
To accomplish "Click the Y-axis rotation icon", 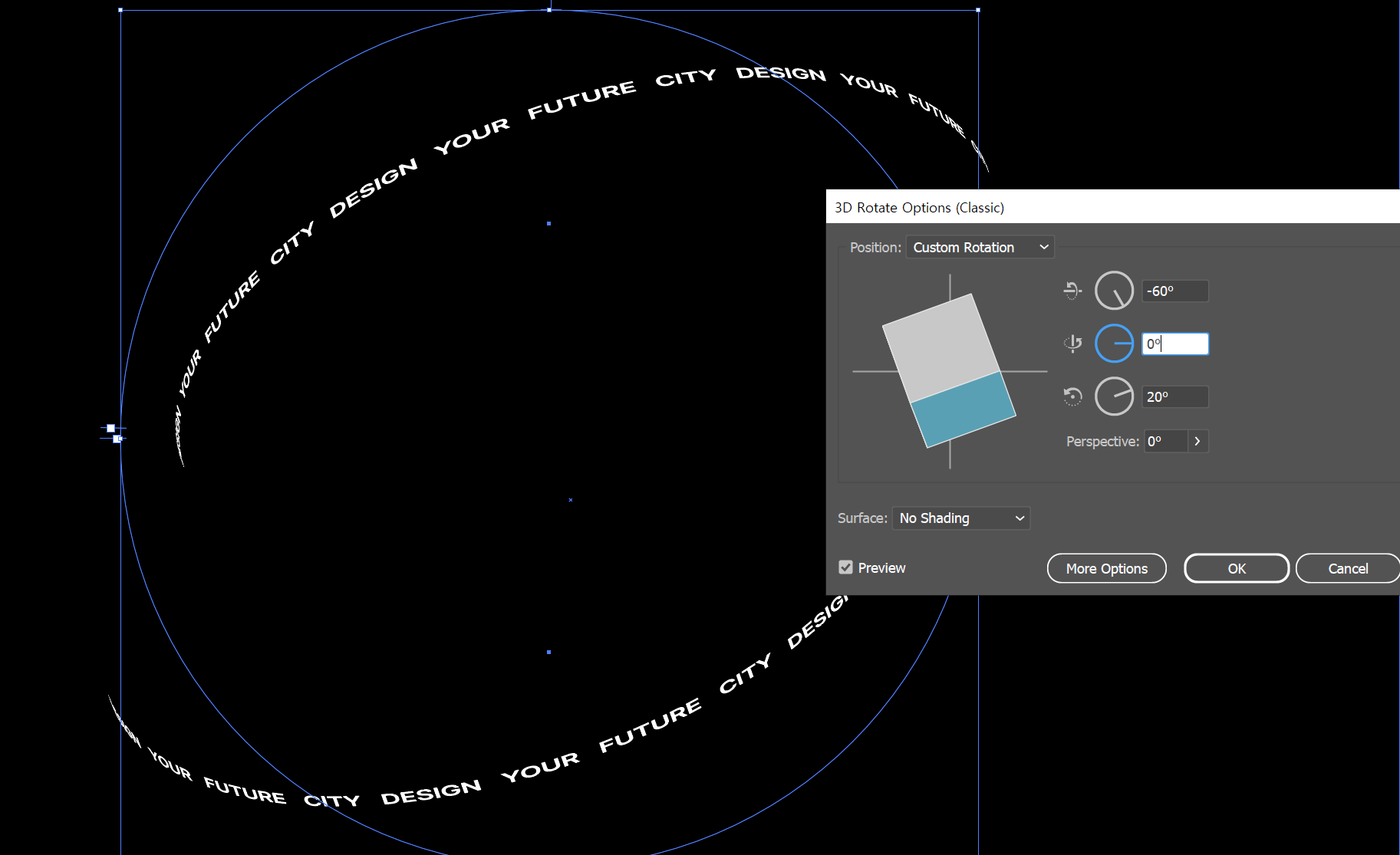I will (1072, 344).
